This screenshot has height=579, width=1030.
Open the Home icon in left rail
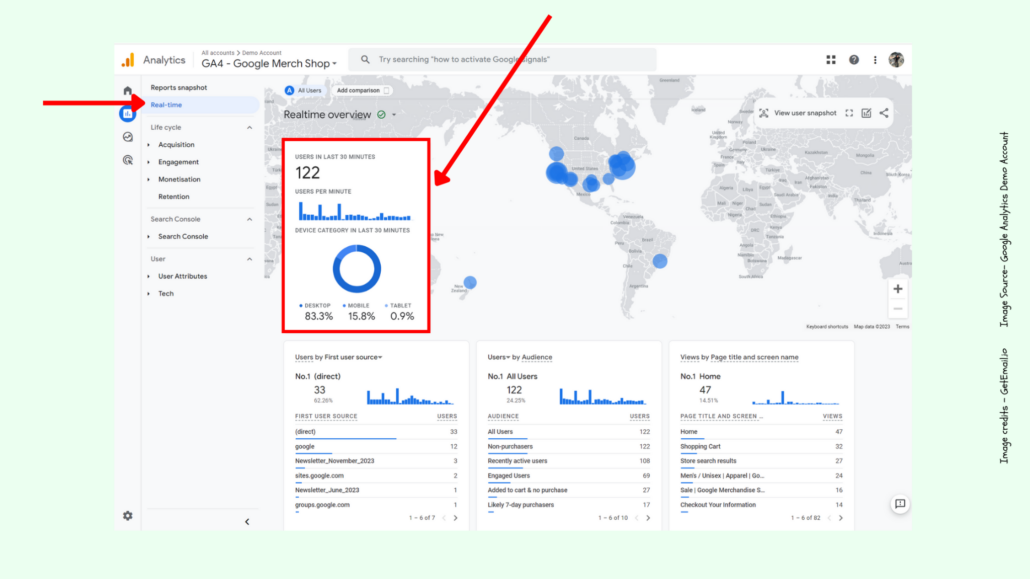tap(128, 91)
